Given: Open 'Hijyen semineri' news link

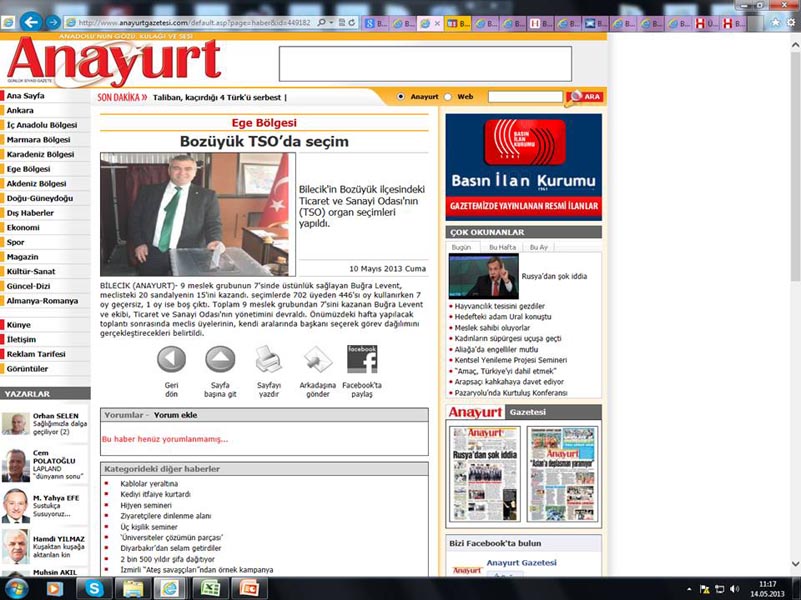Looking at the screenshot, I should click(x=146, y=506).
